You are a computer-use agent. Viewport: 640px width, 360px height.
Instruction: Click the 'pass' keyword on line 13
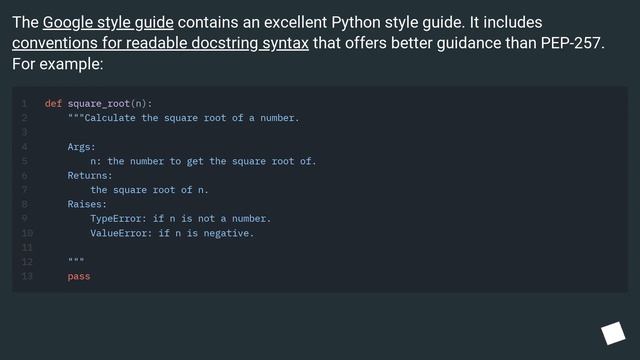(79, 276)
